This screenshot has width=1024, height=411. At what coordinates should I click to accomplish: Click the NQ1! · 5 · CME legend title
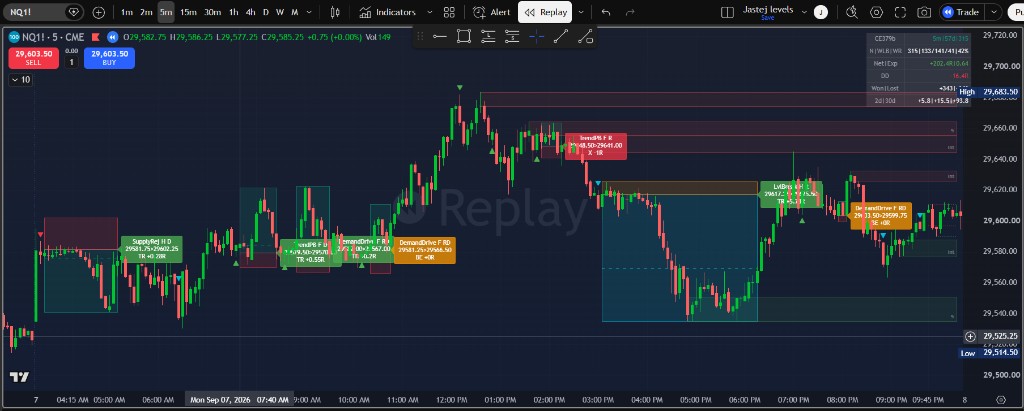pos(54,37)
